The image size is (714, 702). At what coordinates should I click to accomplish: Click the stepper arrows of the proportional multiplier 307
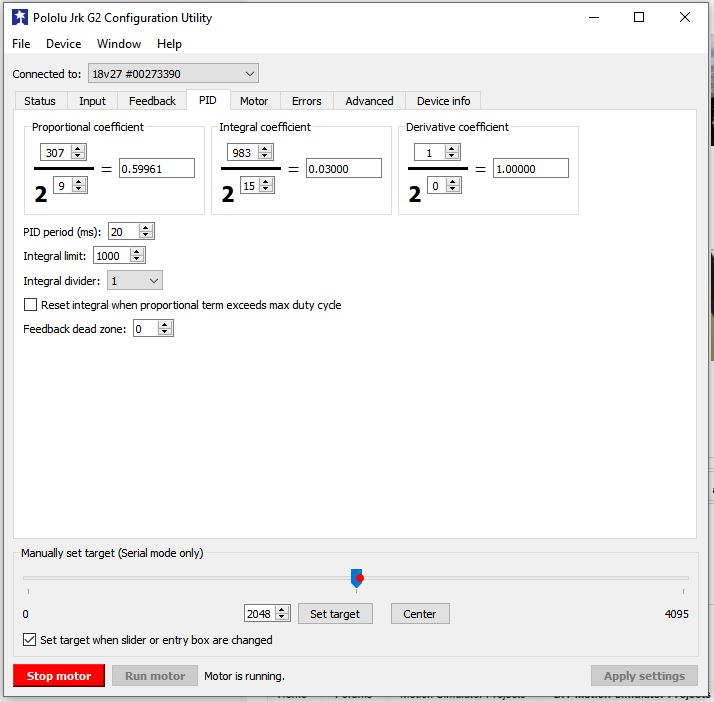tap(78, 153)
